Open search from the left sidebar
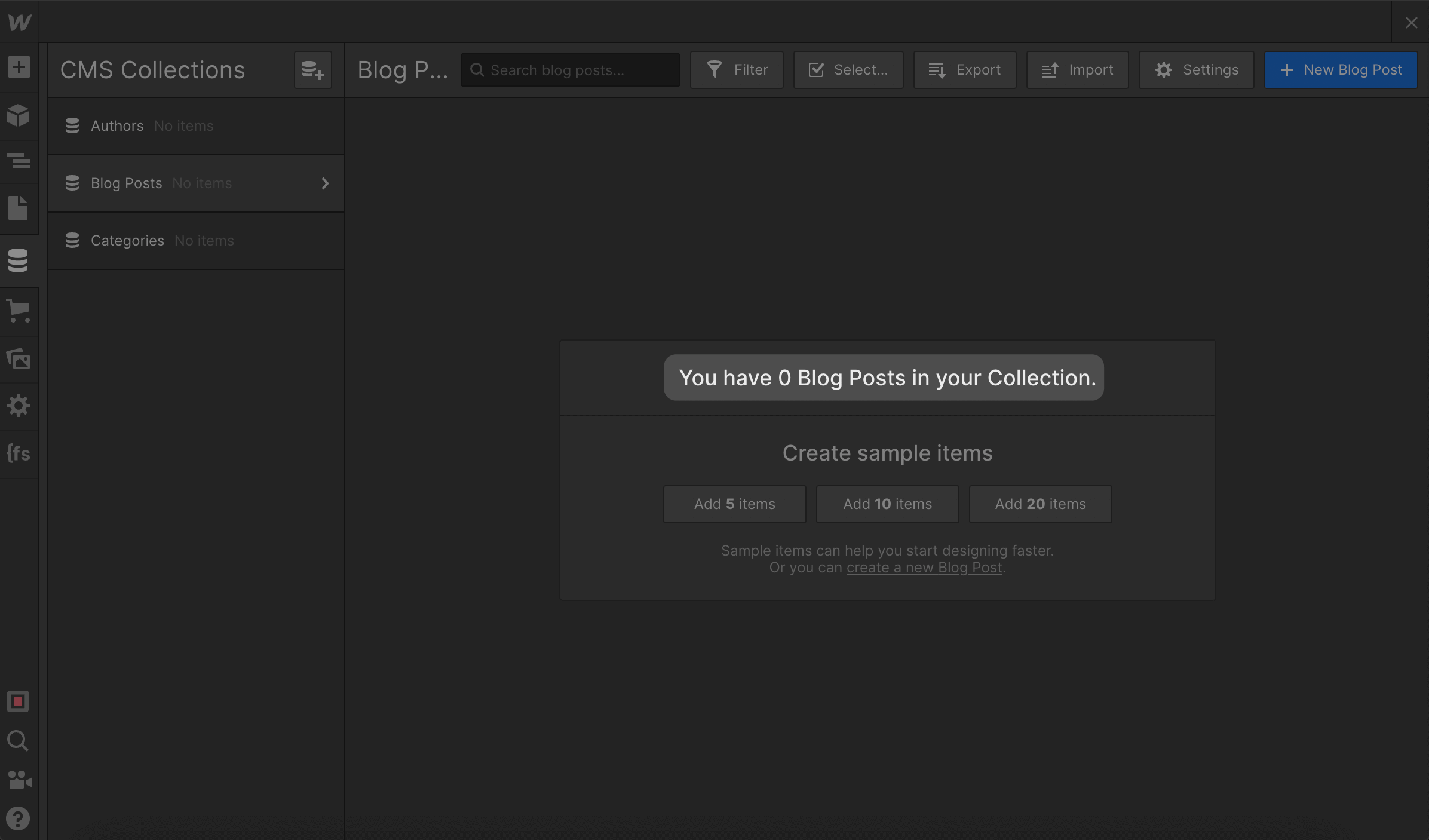 tap(17, 741)
